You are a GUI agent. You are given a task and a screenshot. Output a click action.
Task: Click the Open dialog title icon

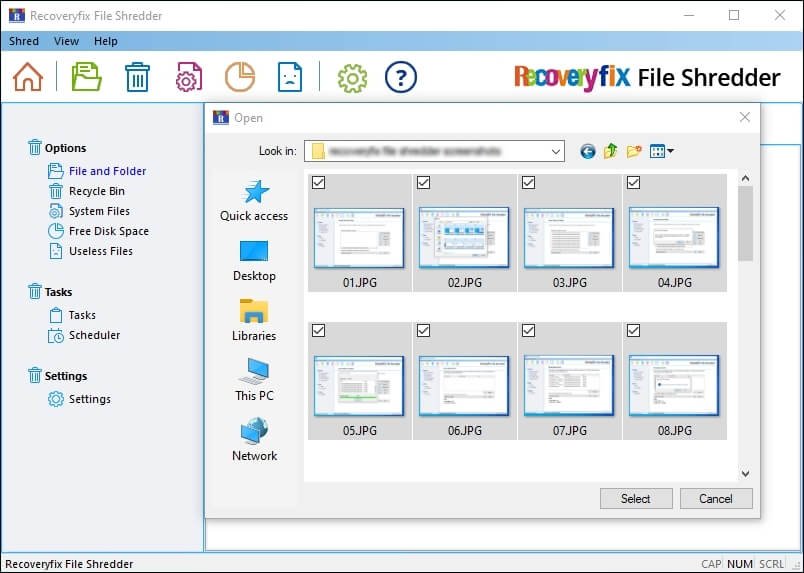(220, 117)
